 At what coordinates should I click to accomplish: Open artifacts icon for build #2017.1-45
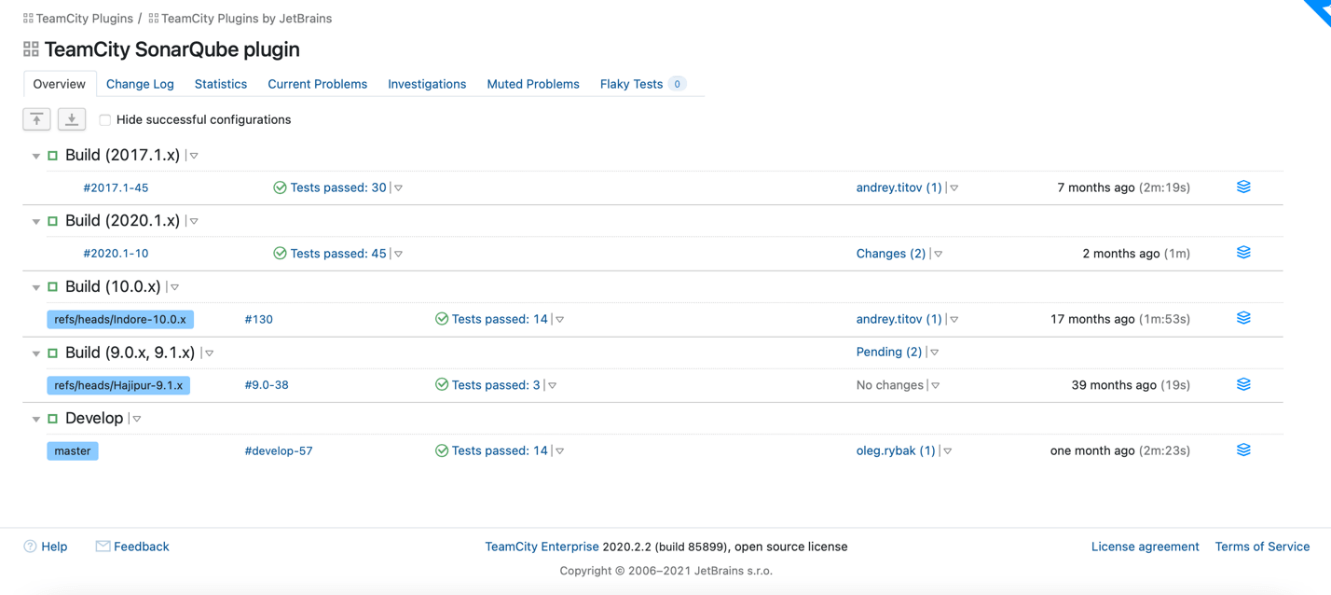(1244, 187)
